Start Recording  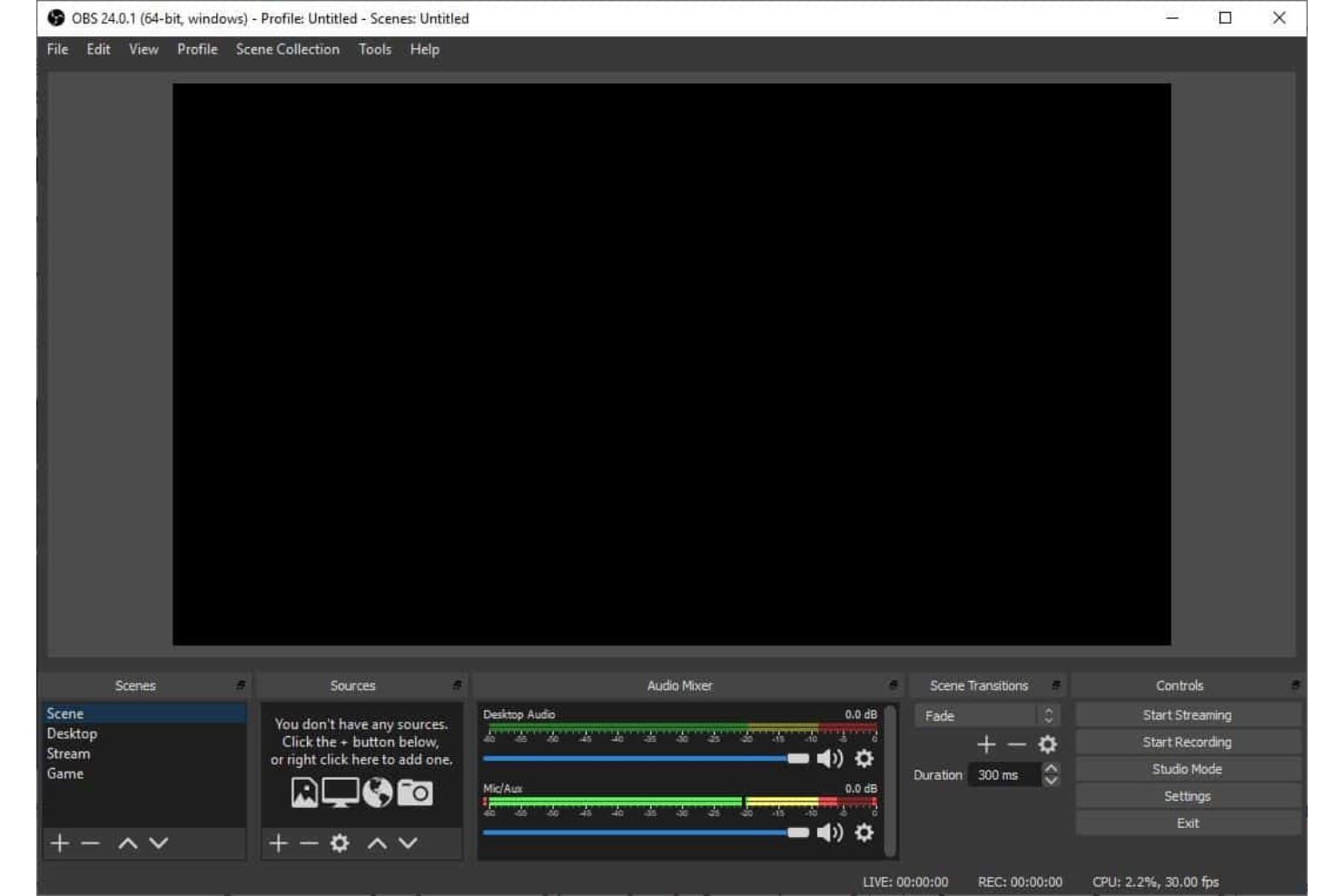(1186, 742)
